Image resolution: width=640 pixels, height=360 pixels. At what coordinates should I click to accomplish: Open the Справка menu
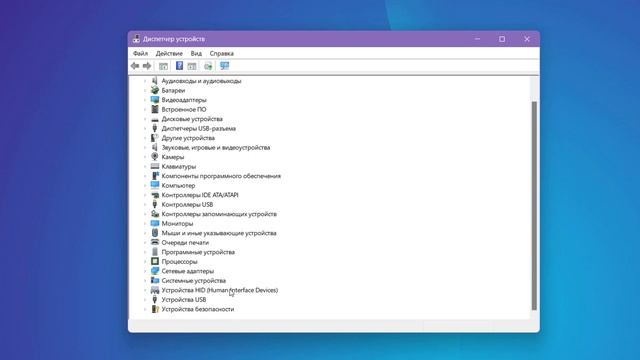point(222,53)
